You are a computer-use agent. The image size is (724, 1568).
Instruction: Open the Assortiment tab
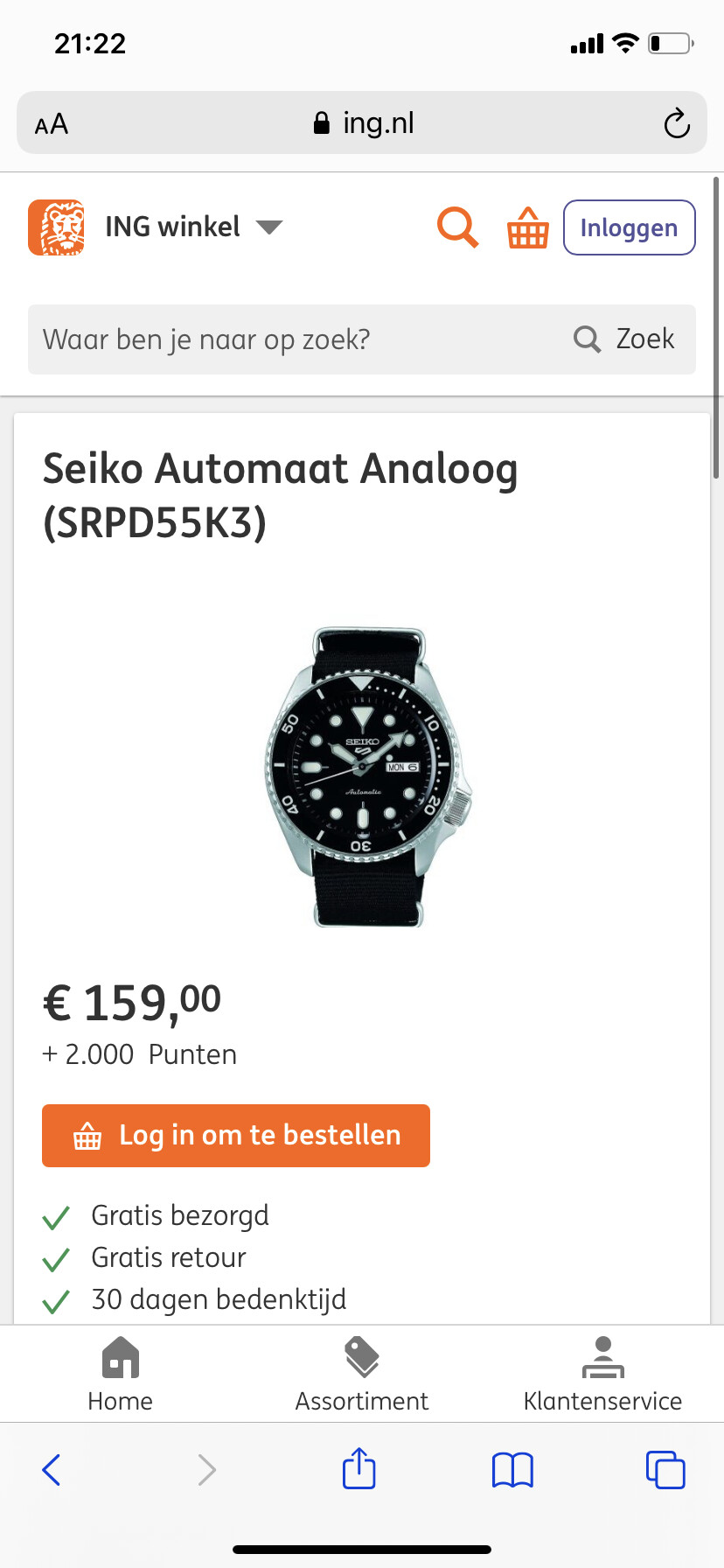click(362, 1375)
